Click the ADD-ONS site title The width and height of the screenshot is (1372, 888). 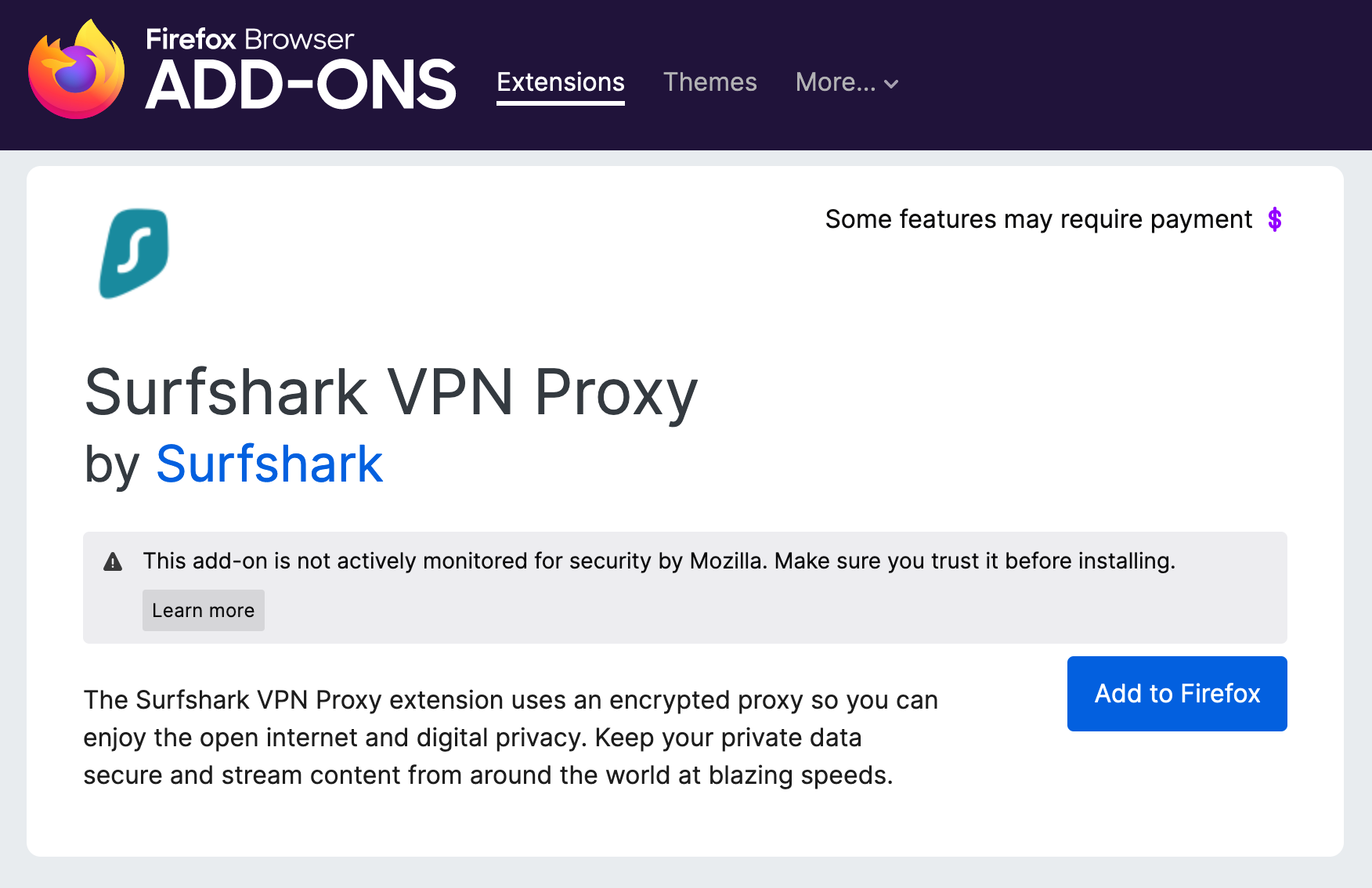pyautogui.click(x=301, y=85)
